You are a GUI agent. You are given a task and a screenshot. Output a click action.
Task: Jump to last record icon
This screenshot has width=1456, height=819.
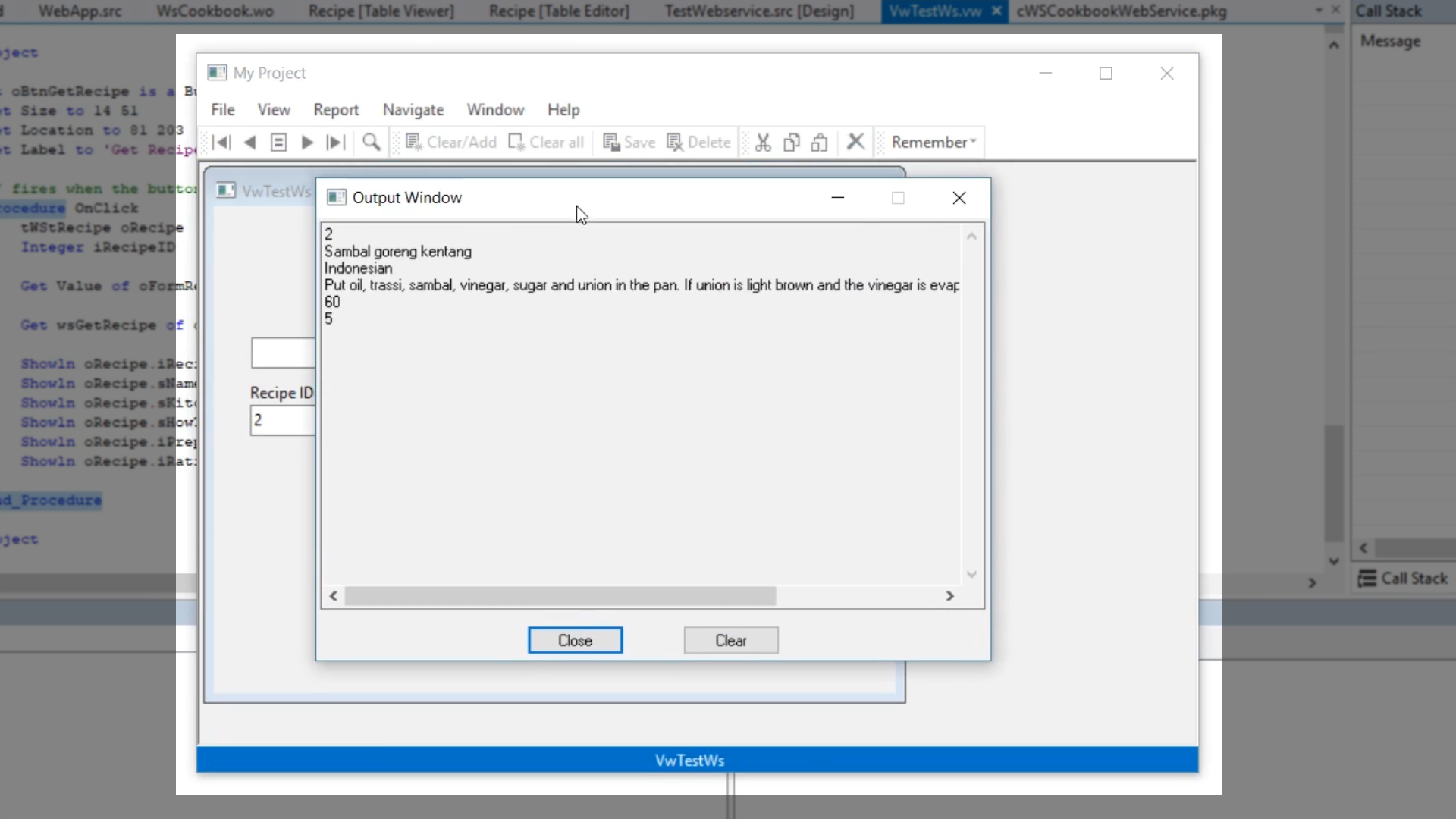click(x=335, y=143)
